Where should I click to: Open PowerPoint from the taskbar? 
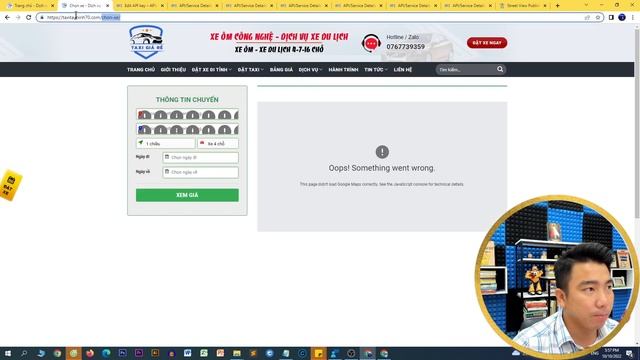pyautogui.click(x=220, y=353)
